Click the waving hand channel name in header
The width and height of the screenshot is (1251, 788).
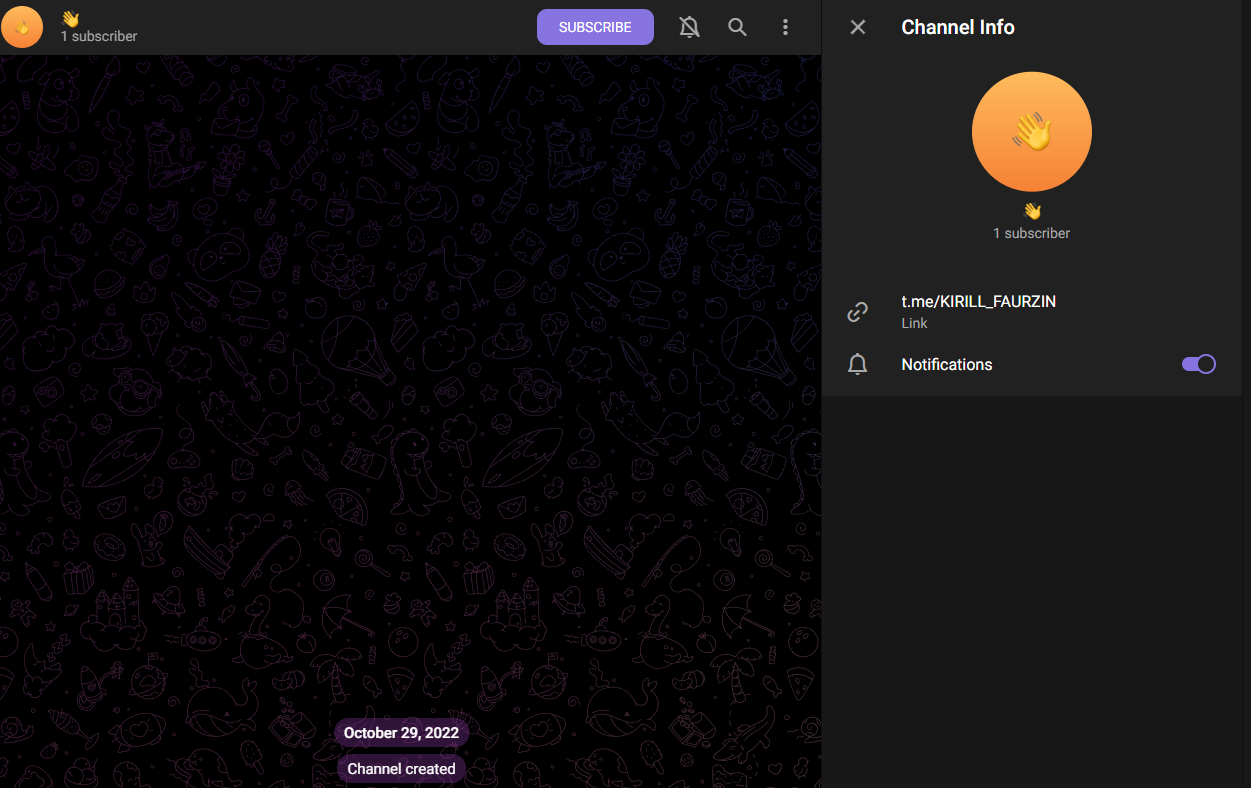tap(70, 18)
